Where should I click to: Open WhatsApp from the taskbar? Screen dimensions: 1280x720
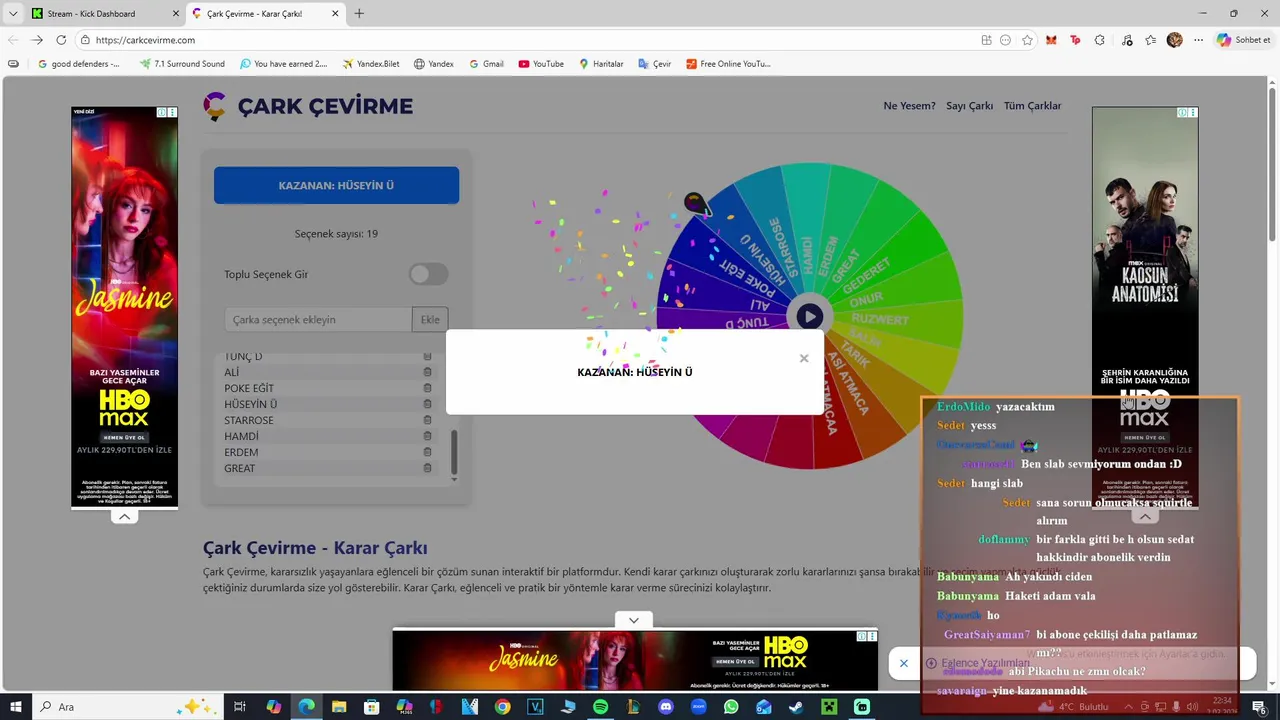[731, 707]
